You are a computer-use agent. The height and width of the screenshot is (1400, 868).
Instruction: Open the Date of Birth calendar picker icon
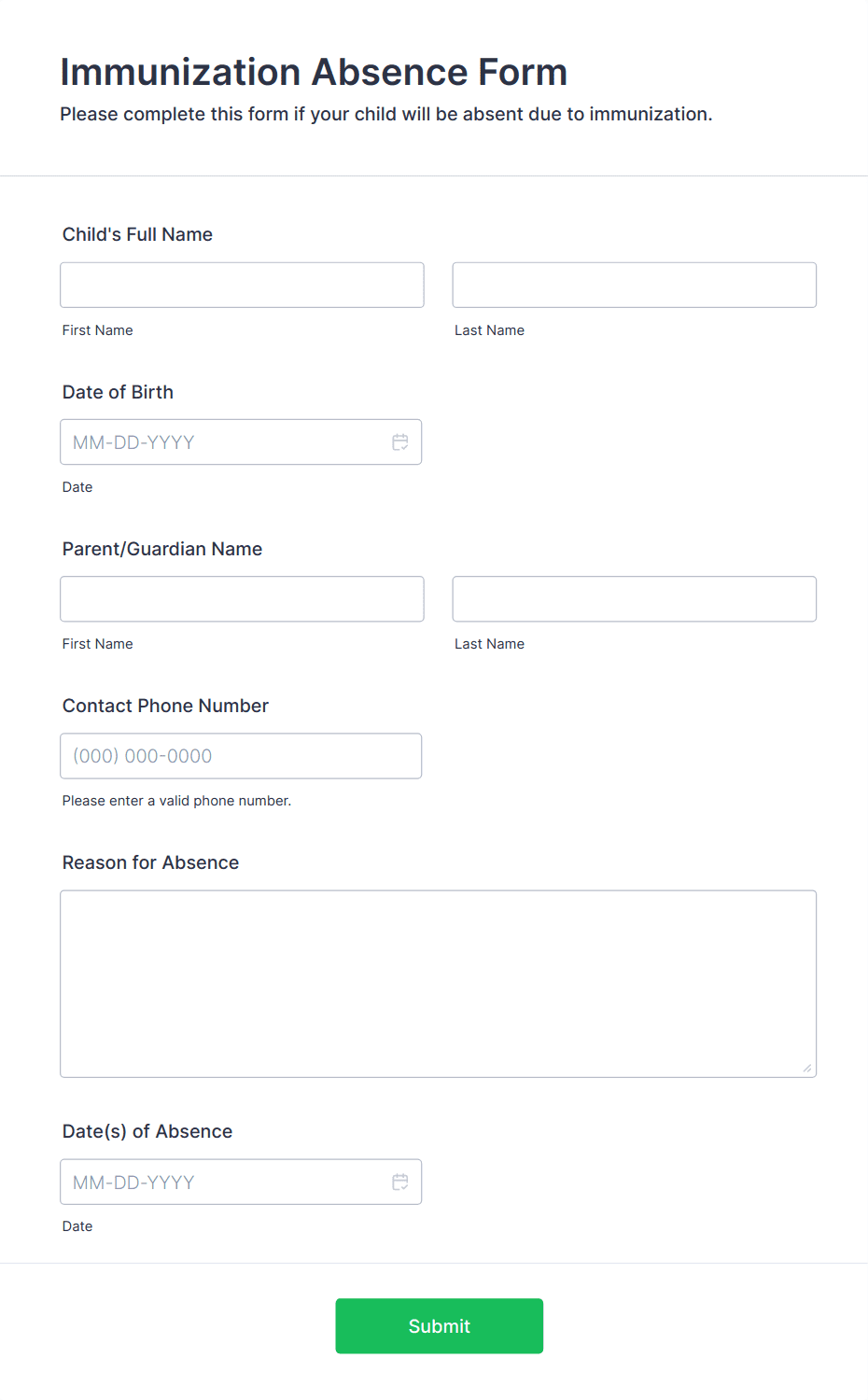point(399,441)
